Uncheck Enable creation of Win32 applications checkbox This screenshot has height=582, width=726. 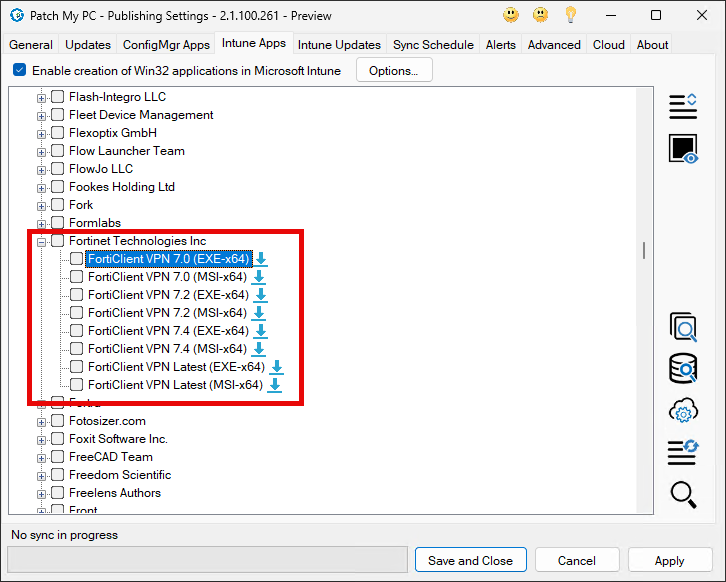[x=19, y=71]
